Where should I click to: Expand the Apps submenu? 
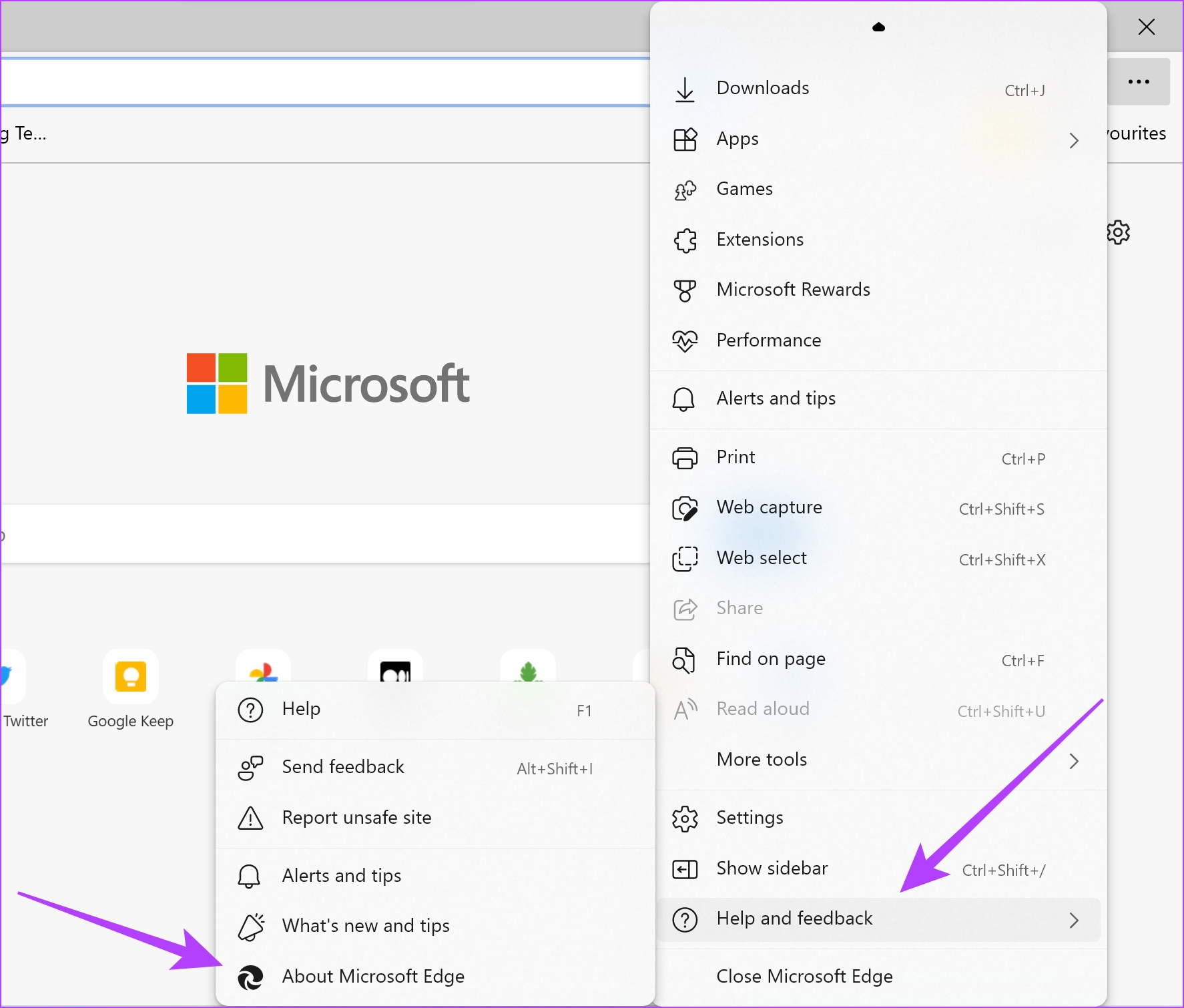point(737,139)
